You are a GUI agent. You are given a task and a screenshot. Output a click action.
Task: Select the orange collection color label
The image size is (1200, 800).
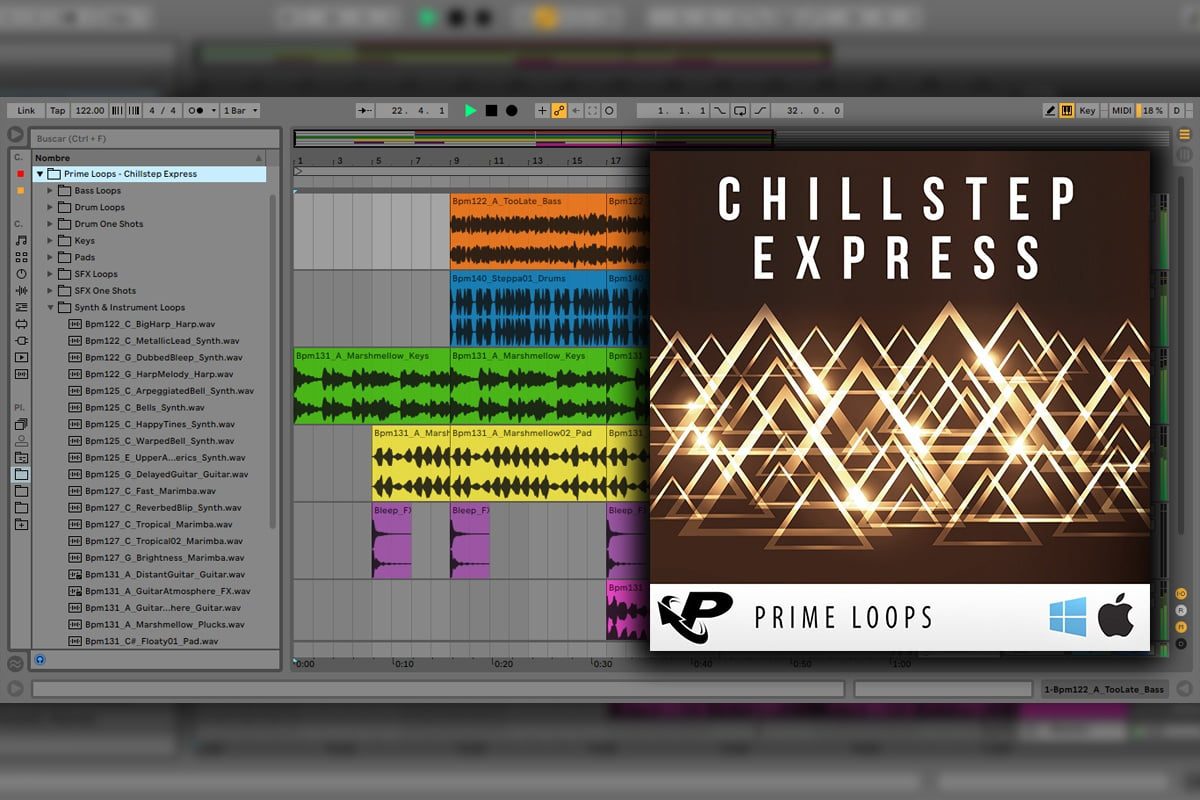[x=20, y=190]
